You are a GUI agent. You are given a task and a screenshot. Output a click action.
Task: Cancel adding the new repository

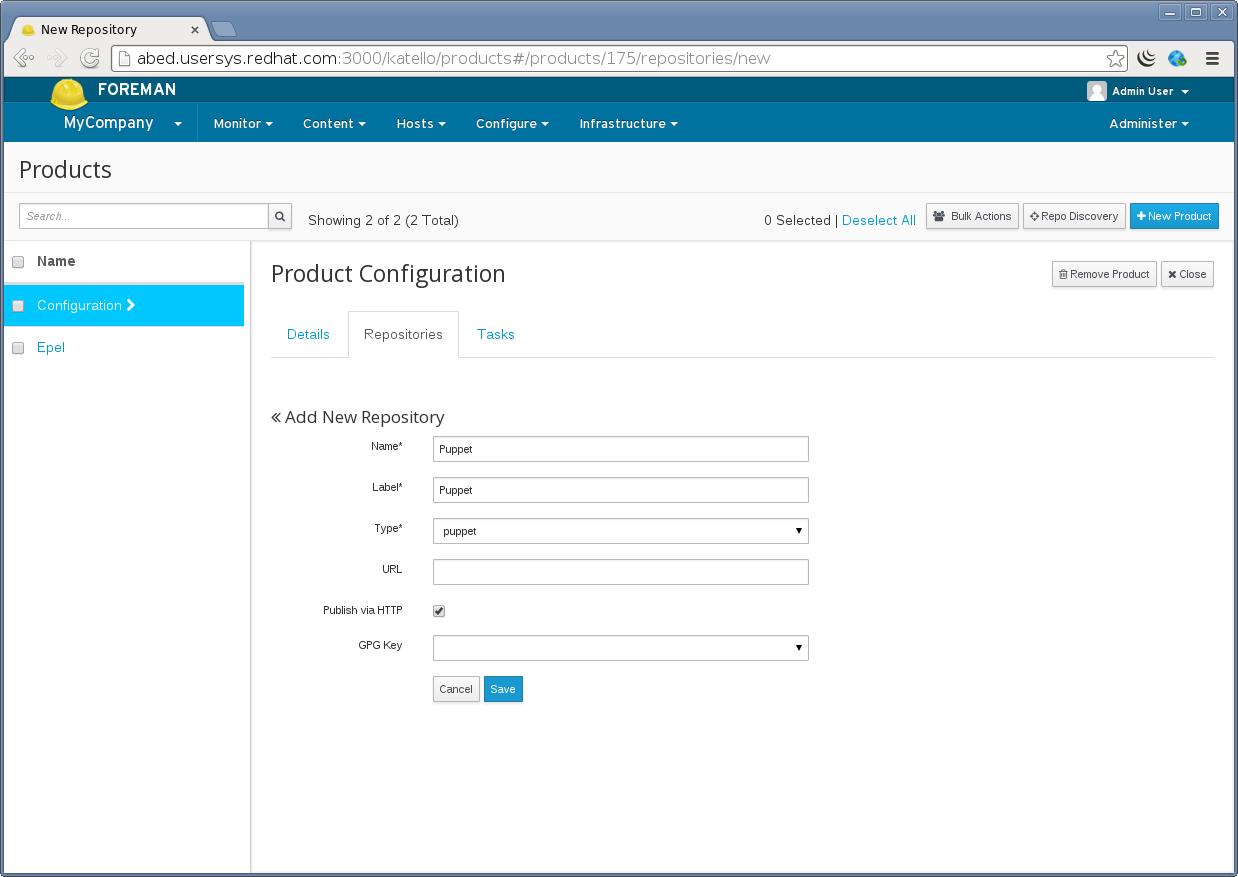(x=456, y=689)
